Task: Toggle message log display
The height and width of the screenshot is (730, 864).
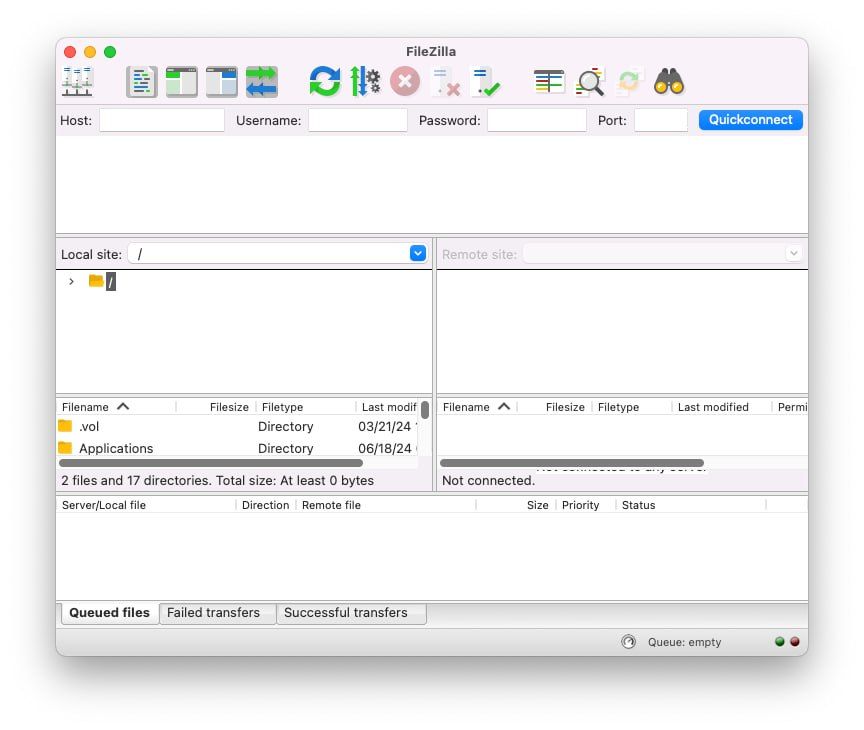Action: [142, 82]
